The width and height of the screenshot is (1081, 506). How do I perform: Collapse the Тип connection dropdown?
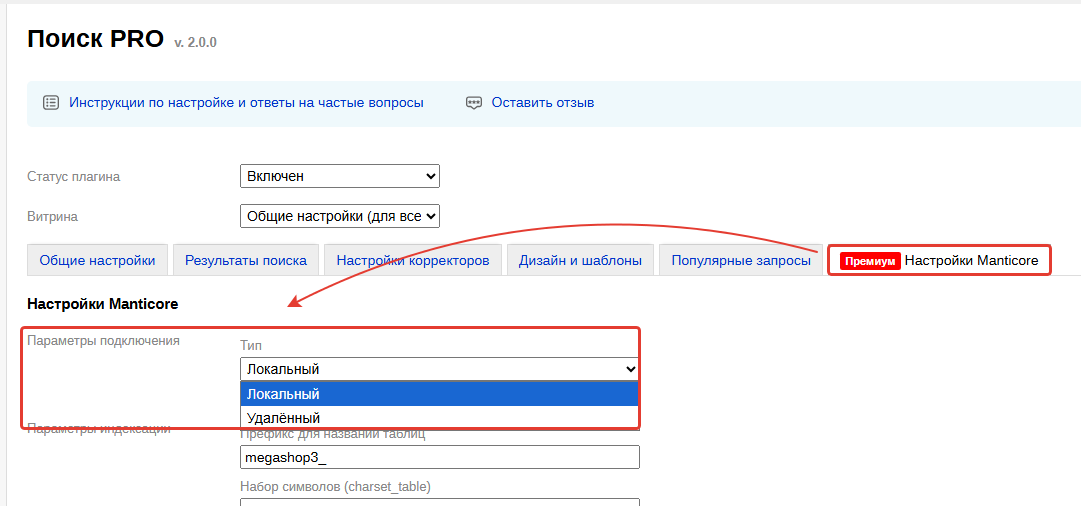coord(439,369)
